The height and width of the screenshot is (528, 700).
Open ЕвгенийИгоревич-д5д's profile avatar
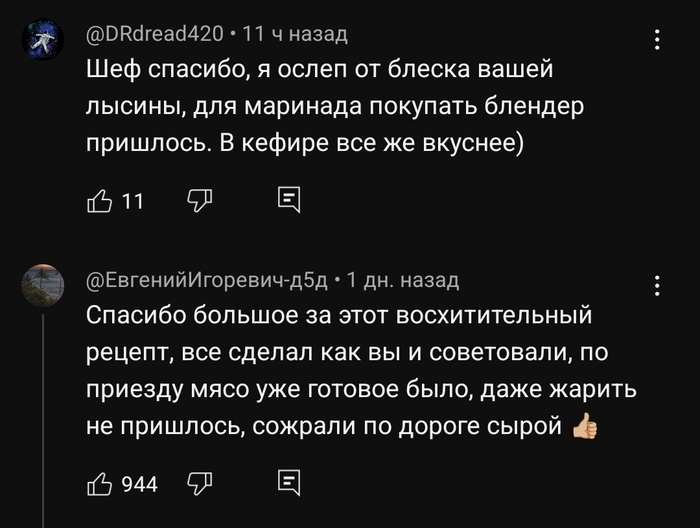42,284
